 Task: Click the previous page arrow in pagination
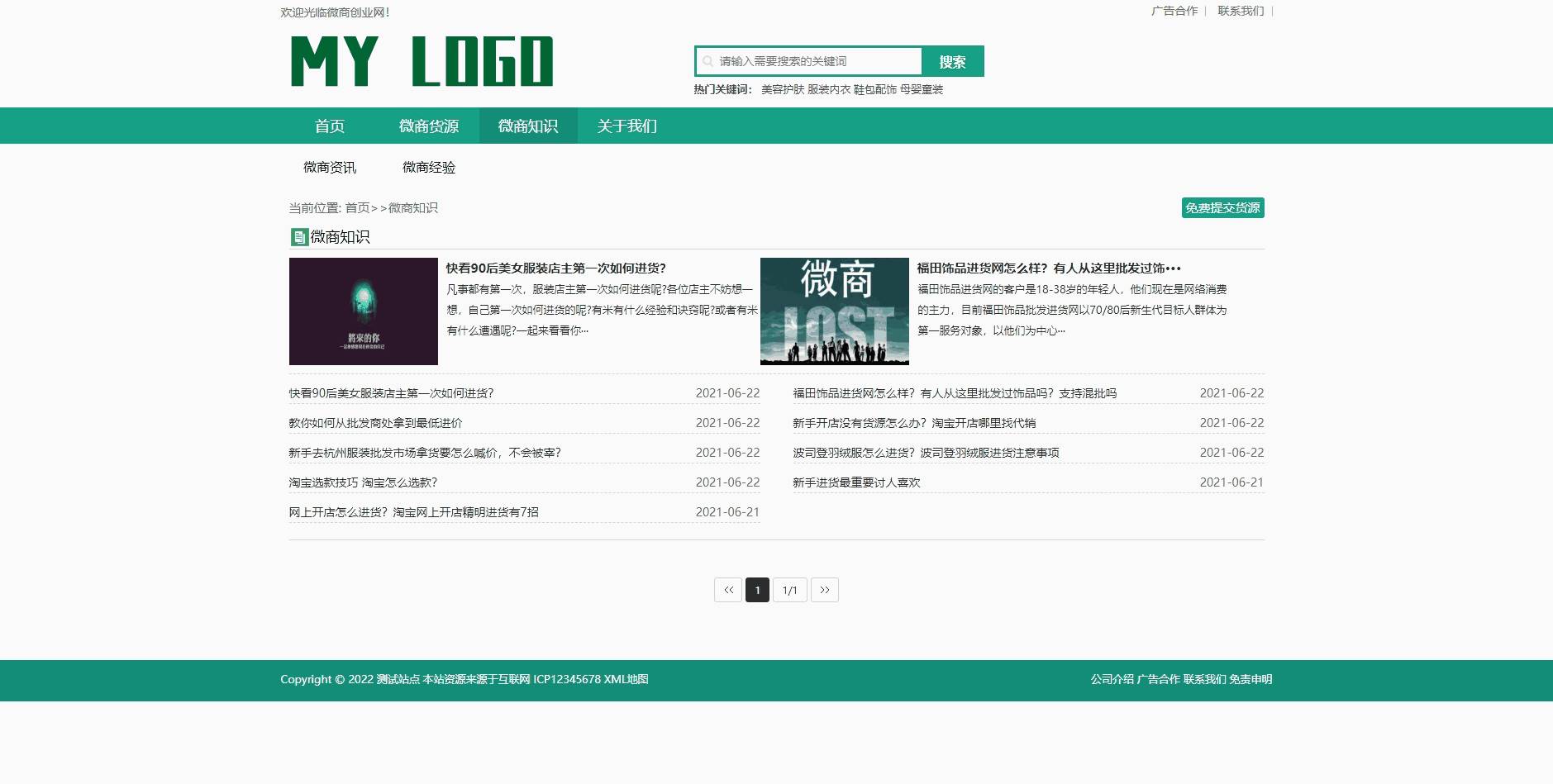point(728,590)
